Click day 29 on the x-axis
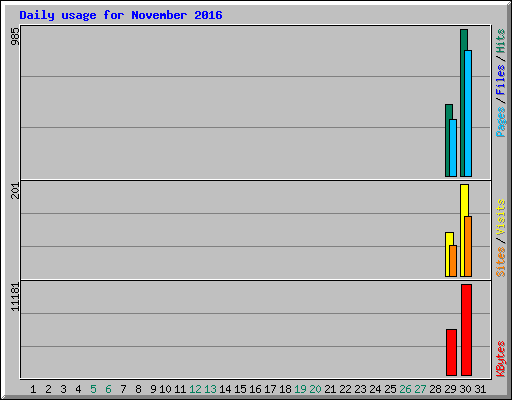The height and width of the screenshot is (400, 512). click(x=450, y=389)
